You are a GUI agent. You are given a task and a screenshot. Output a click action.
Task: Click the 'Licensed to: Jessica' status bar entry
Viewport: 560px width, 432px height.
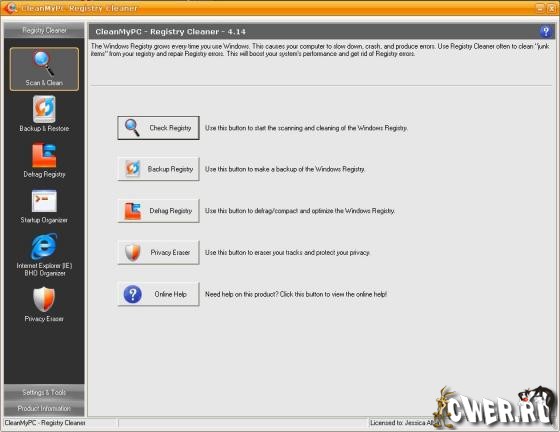coord(403,423)
